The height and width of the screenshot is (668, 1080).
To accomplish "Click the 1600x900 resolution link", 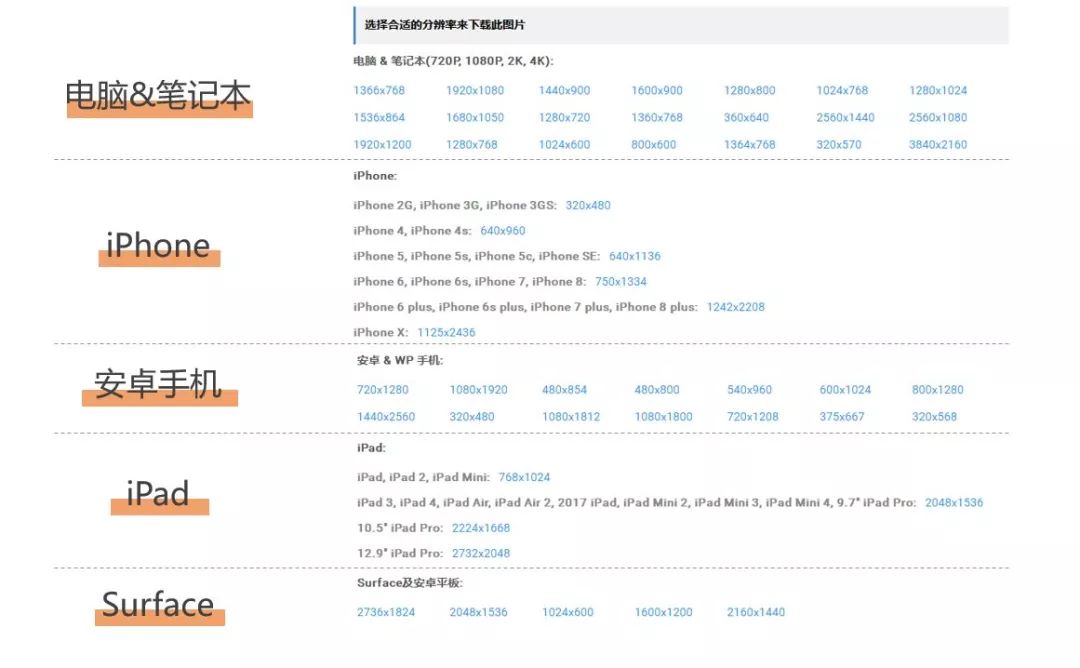I will tap(656, 90).
